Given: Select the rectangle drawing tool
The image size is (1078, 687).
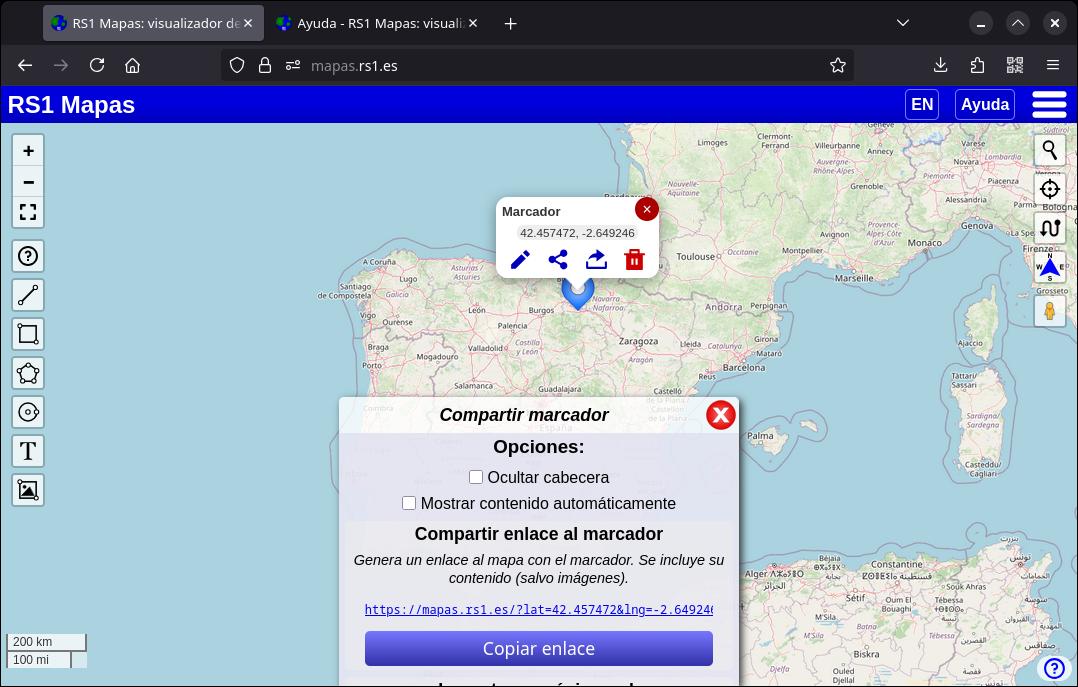Looking at the screenshot, I should tap(28, 334).
